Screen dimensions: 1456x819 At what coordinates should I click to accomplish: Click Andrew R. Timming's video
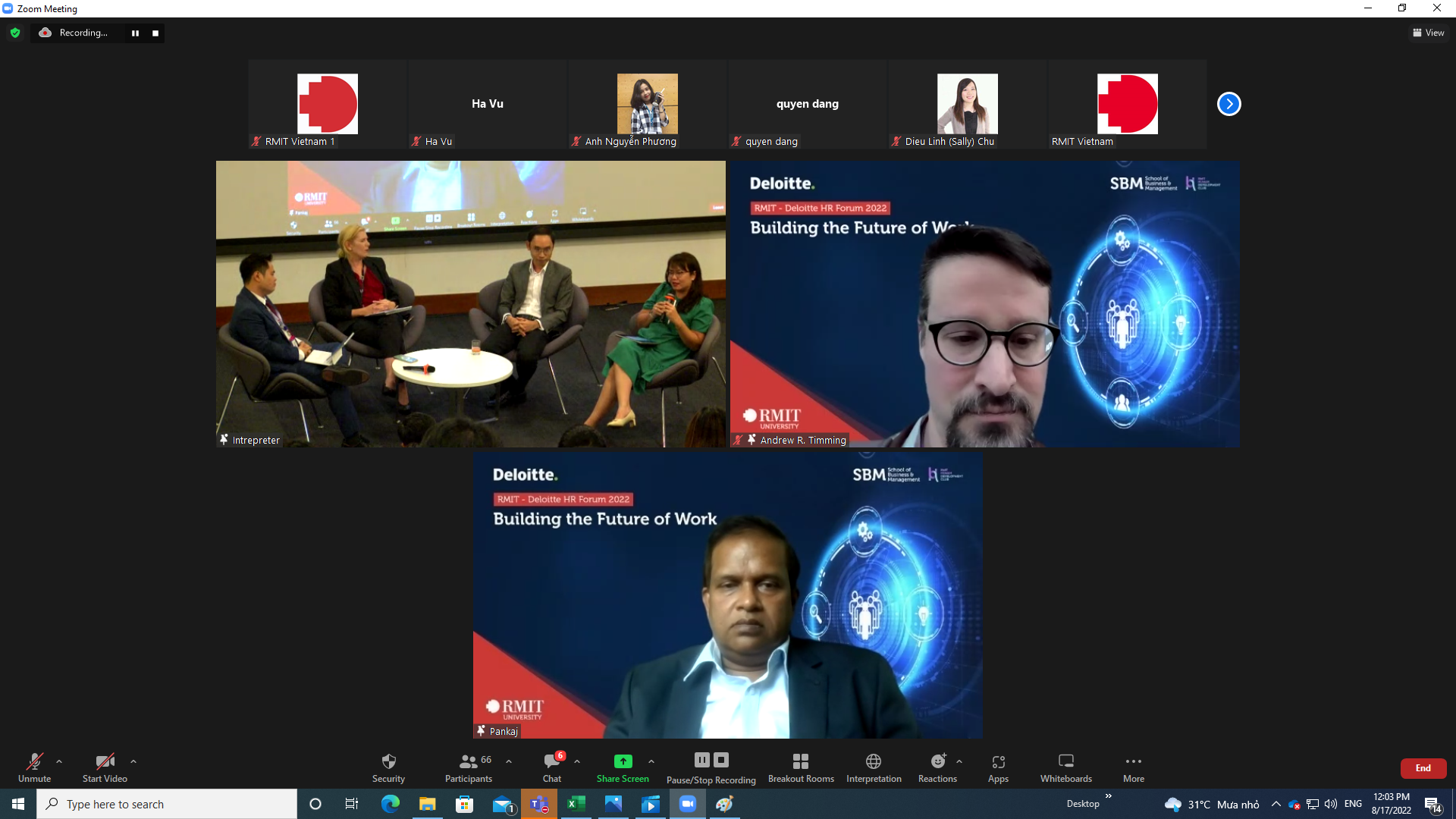(985, 303)
